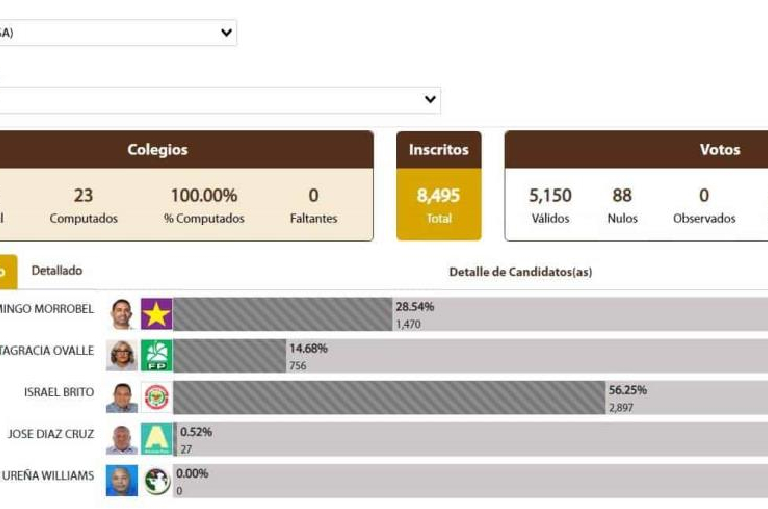This screenshot has width=768, height=509.
Task: Open Ureña Williams' candidate photo
Action: click(x=122, y=481)
